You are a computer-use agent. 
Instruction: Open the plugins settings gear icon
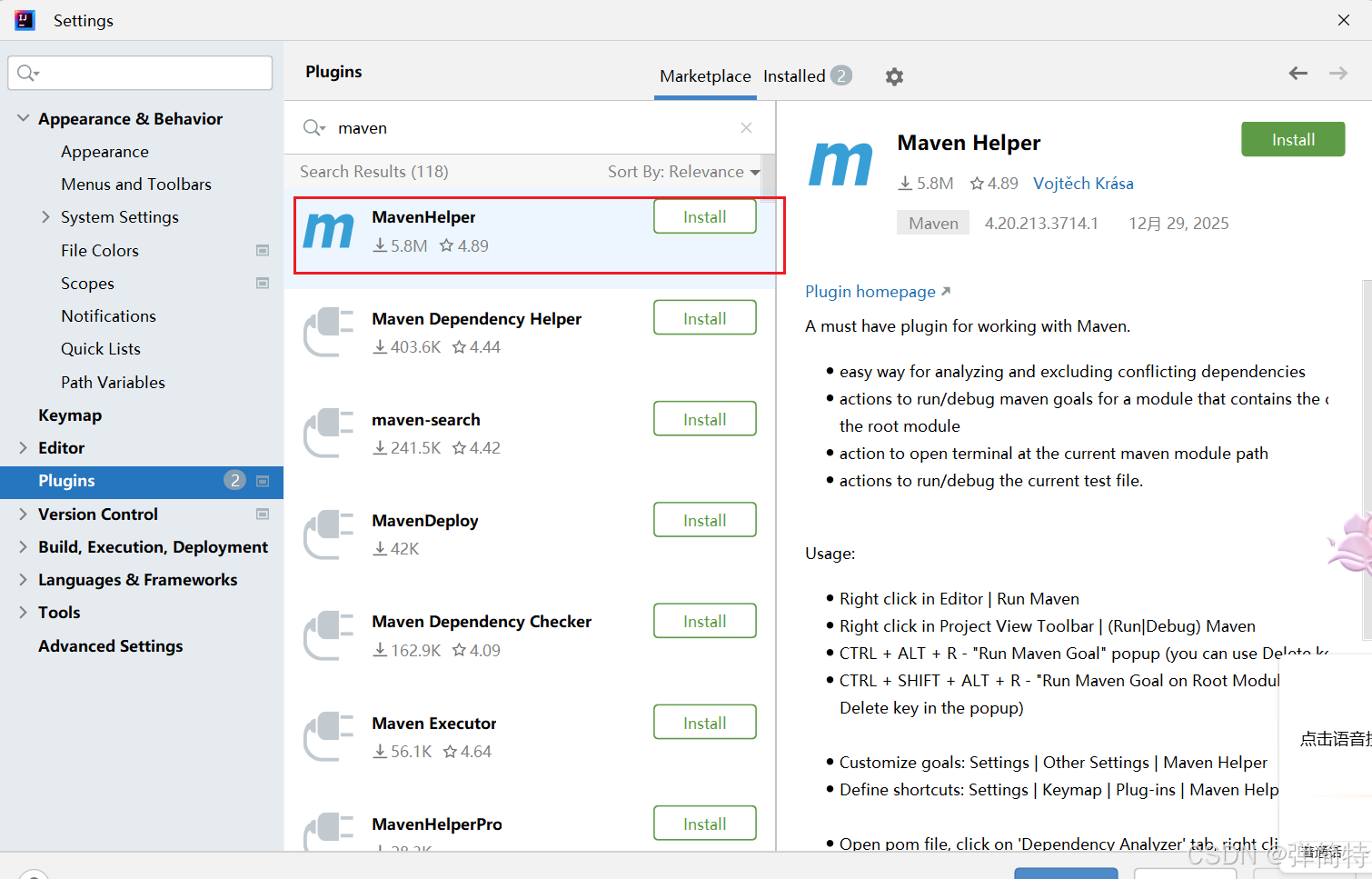894,76
